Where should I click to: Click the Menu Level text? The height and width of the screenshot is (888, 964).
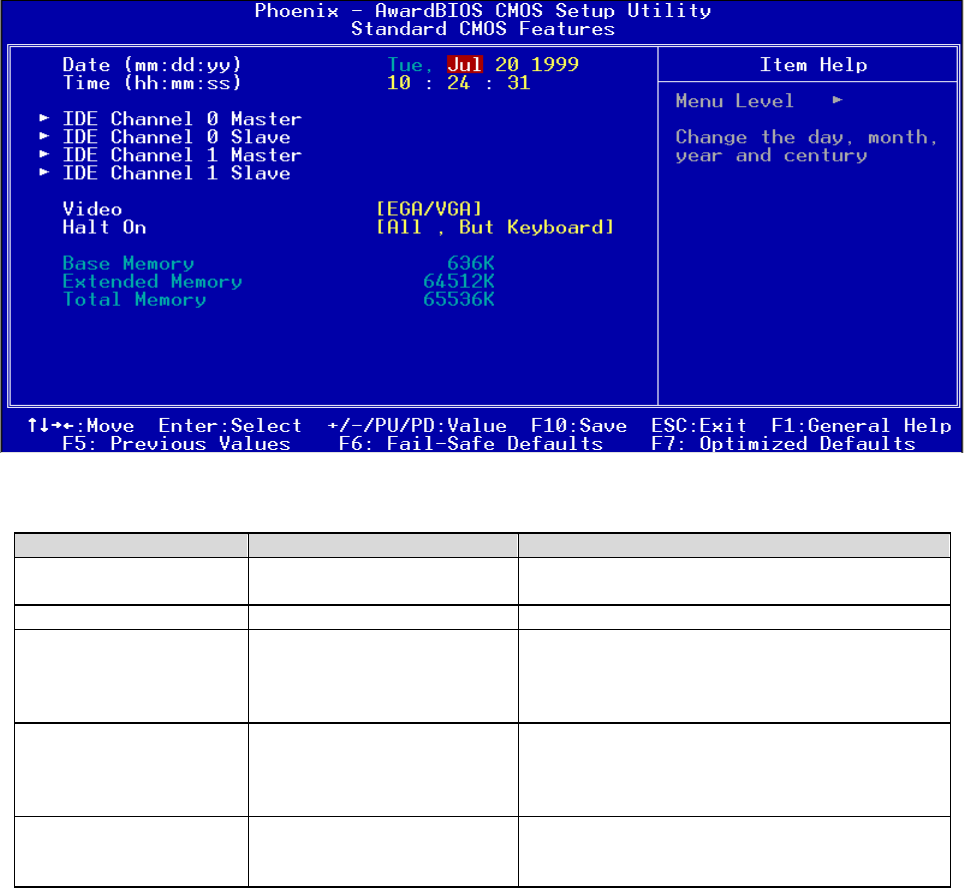735,101
